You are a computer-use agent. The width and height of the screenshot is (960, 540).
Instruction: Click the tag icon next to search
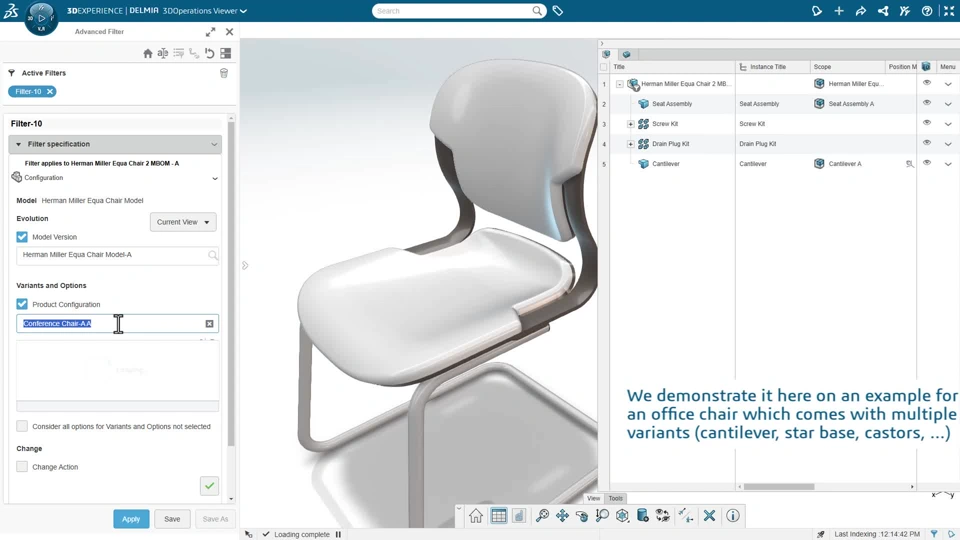click(x=558, y=10)
